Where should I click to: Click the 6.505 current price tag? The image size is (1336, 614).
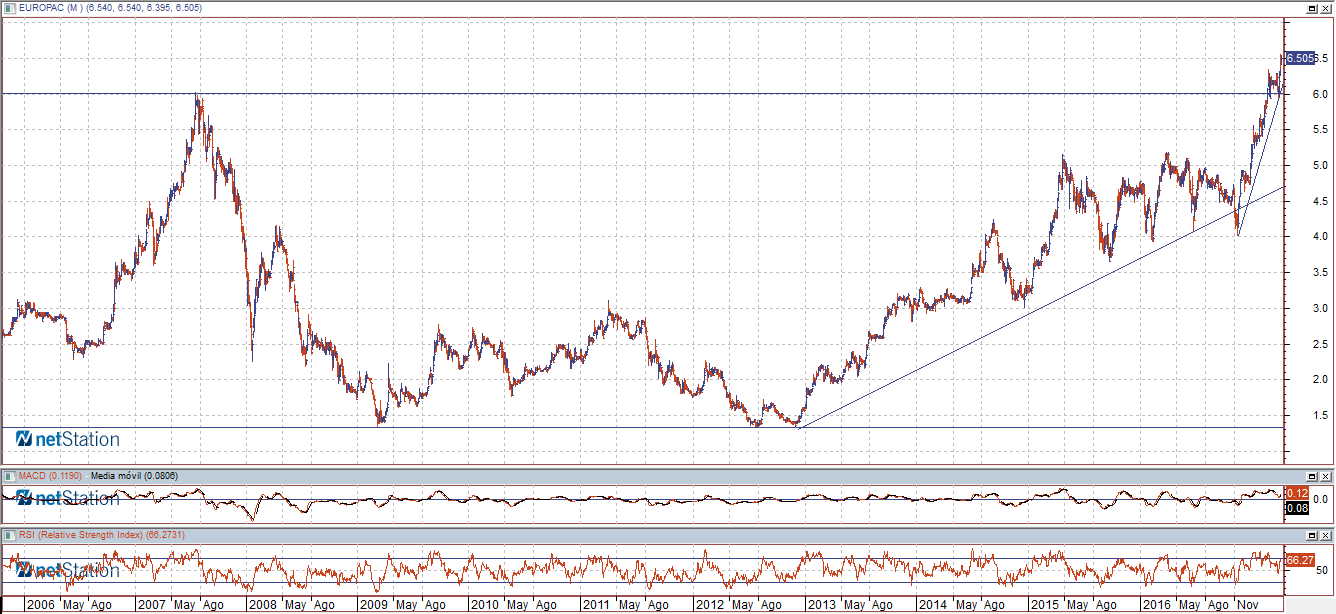[1299, 58]
